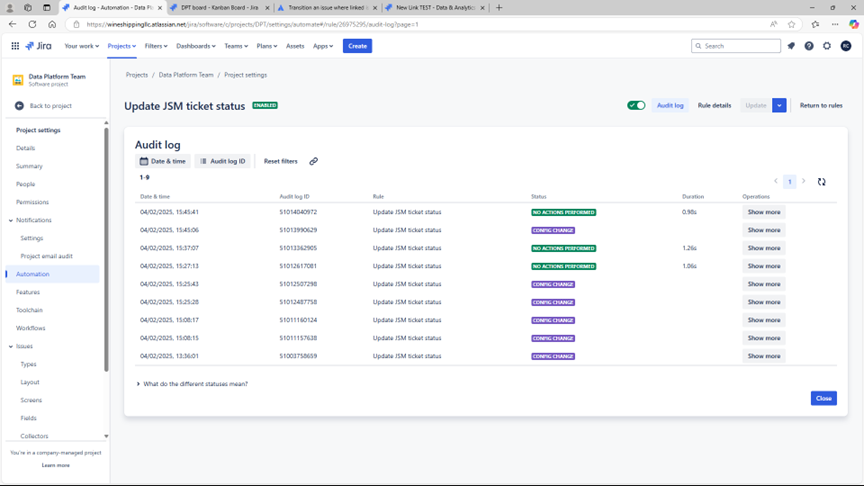The height and width of the screenshot is (486, 864).
Task: Go to the next audit log page
Action: (803, 181)
